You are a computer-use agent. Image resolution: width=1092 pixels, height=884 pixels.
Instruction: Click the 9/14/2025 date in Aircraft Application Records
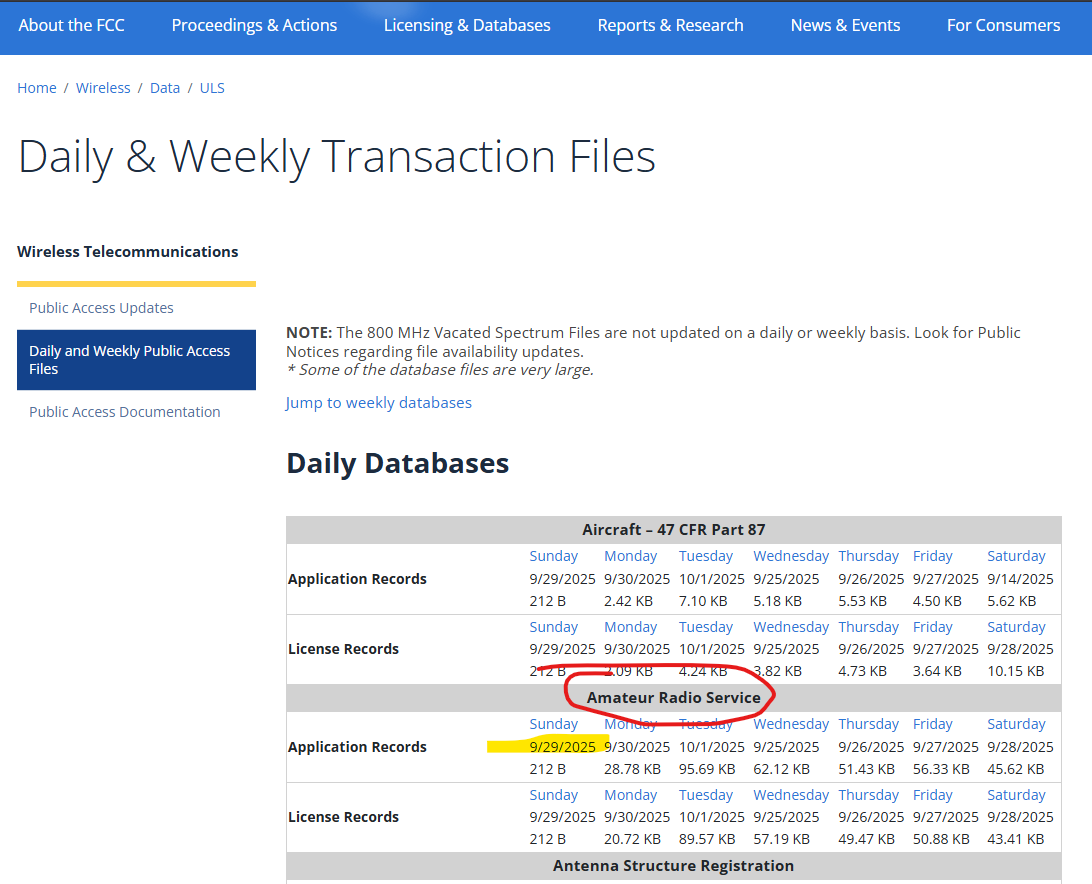[x=1020, y=579]
